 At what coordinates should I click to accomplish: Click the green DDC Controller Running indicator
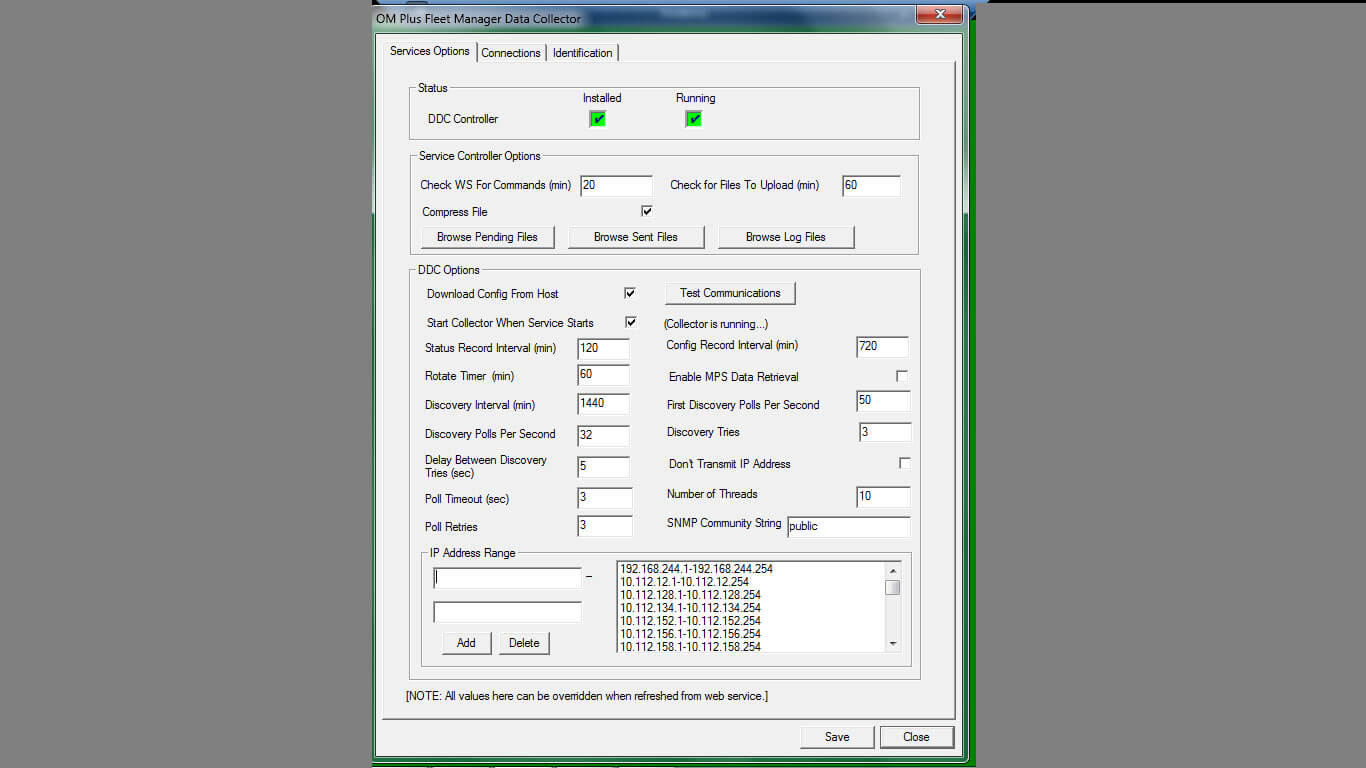693,119
